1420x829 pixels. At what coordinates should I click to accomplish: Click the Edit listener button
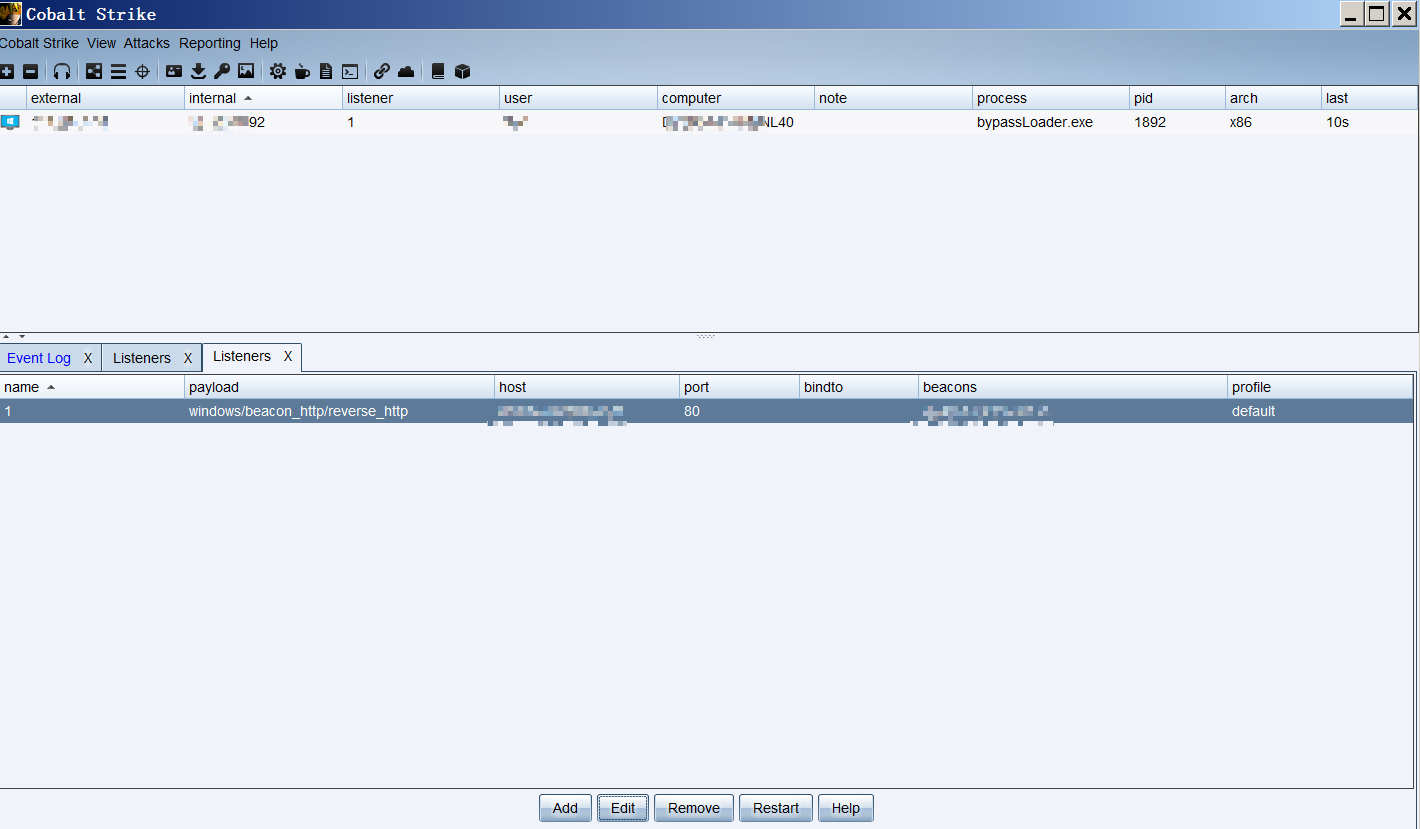[623, 808]
